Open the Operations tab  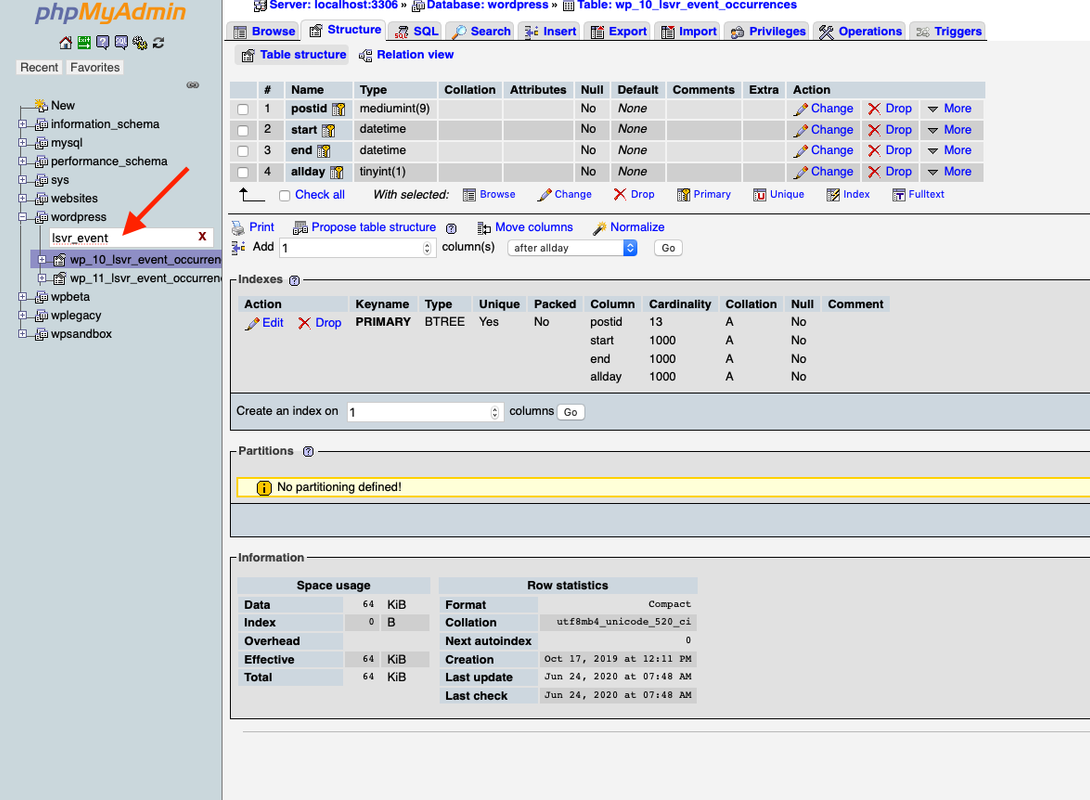[860, 31]
